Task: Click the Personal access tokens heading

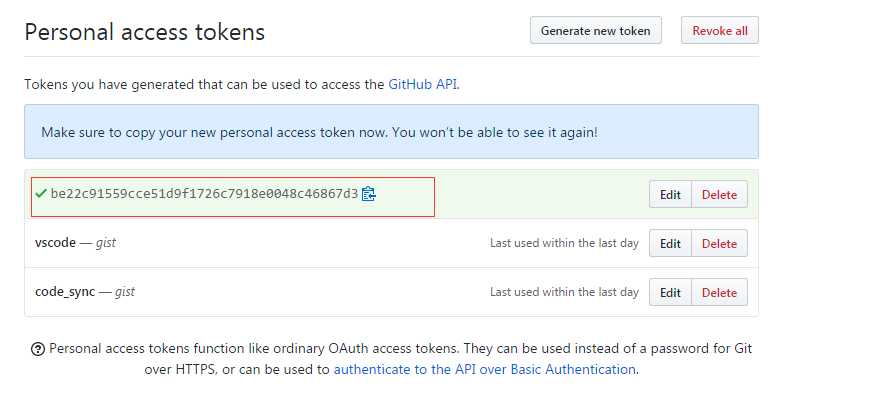Action: [x=144, y=32]
